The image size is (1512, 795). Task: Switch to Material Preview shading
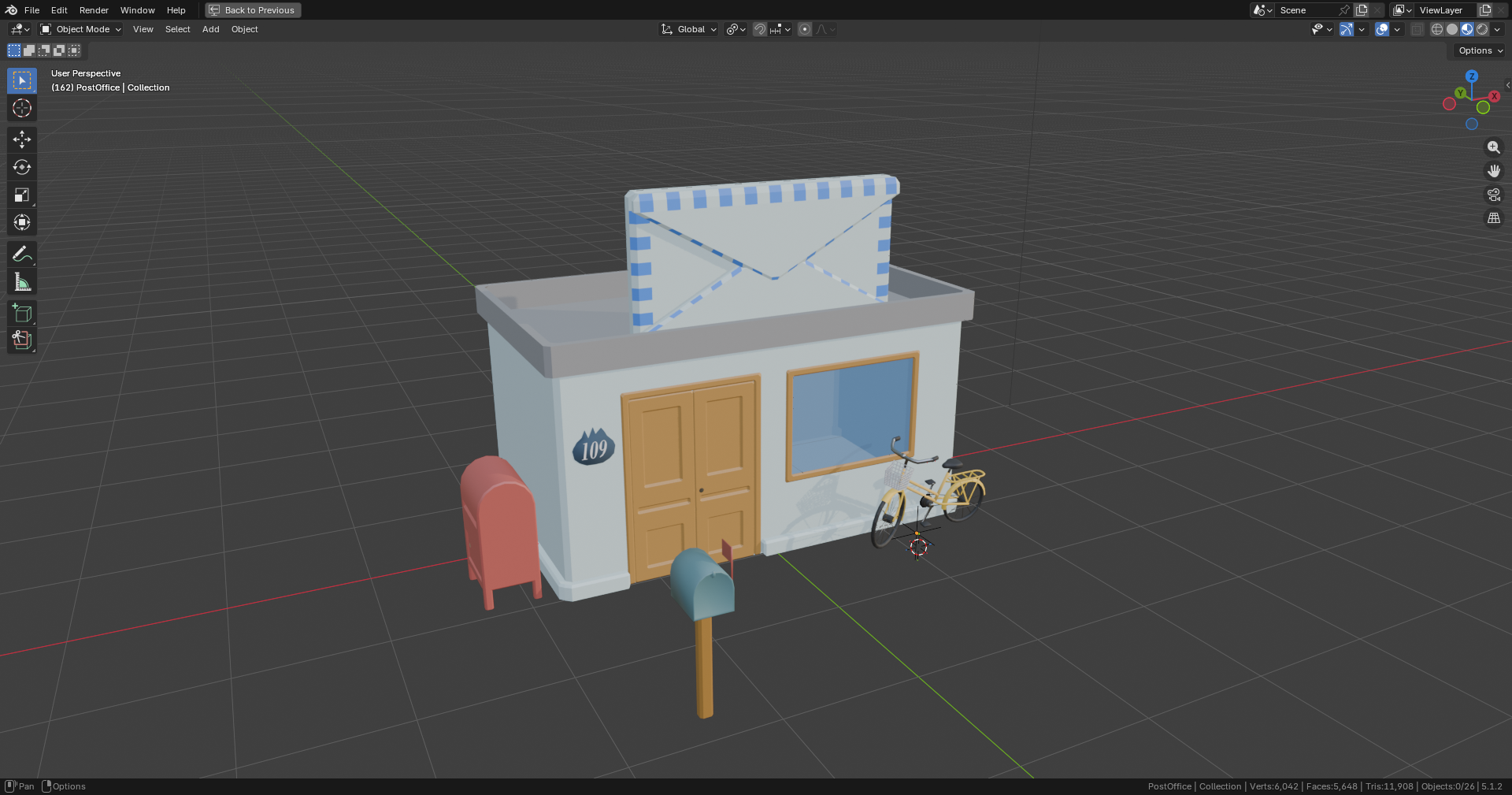(x=1467, y=29)
